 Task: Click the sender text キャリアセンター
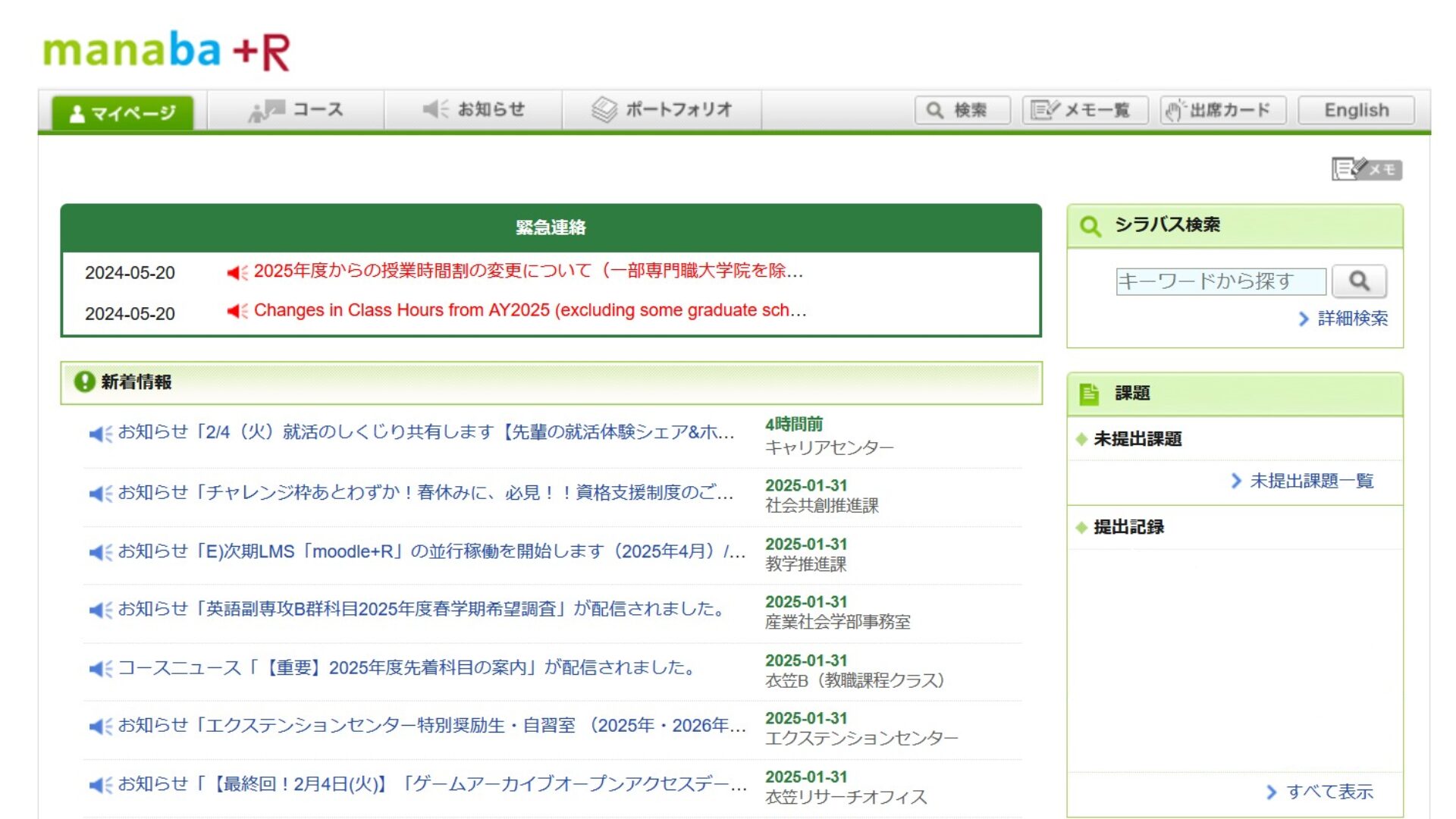(x=830, y=448)
